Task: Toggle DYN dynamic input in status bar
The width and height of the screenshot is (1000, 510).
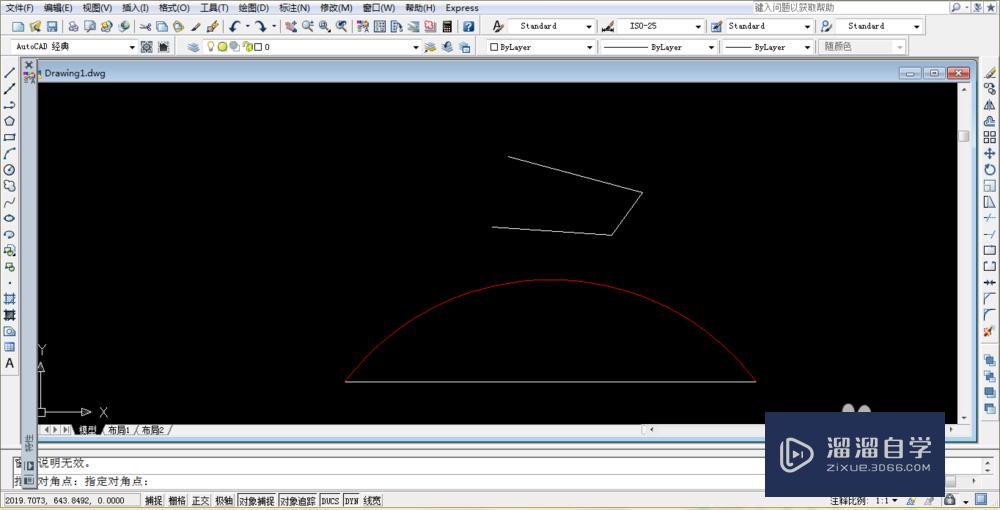Action: click(x=351, y=501)
